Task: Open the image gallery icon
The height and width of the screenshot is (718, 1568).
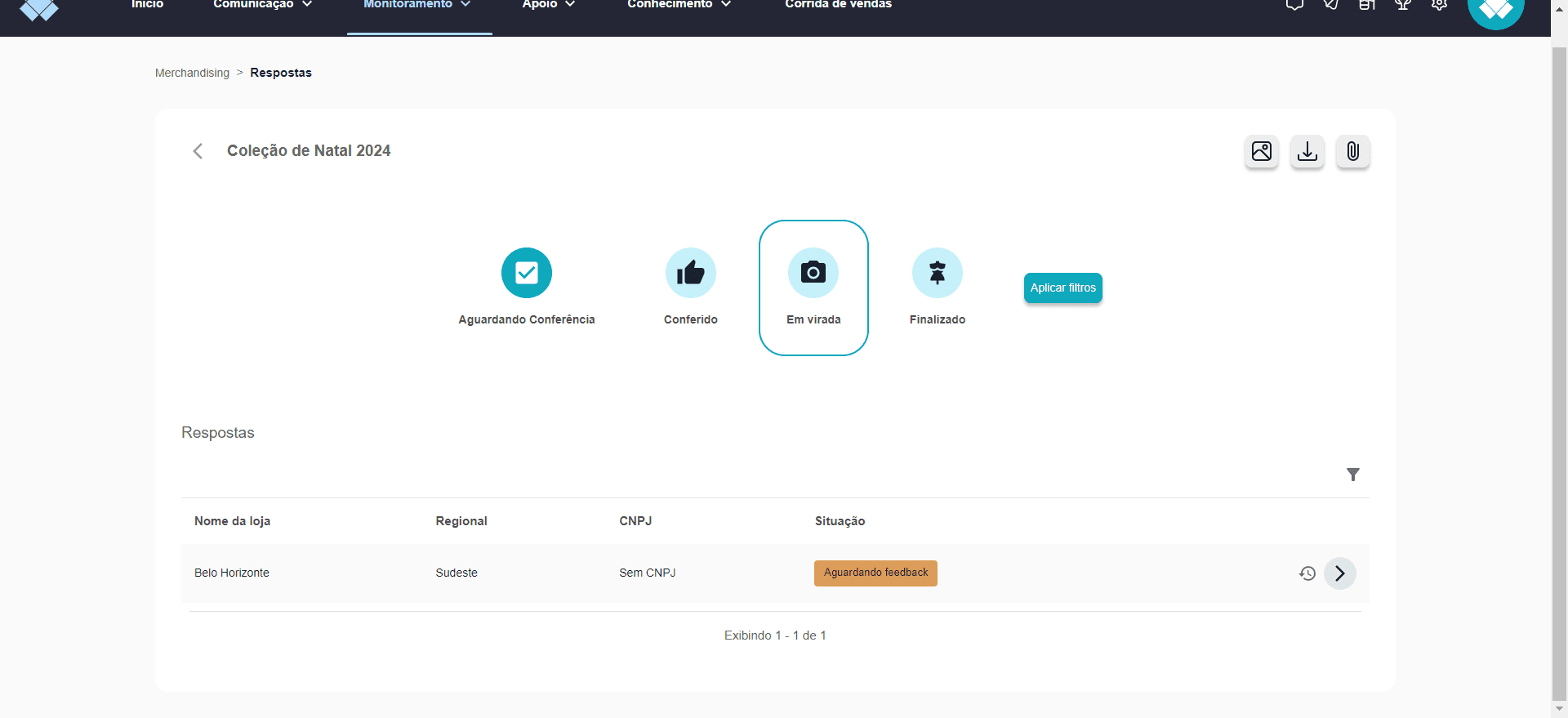Action: 1262,152
